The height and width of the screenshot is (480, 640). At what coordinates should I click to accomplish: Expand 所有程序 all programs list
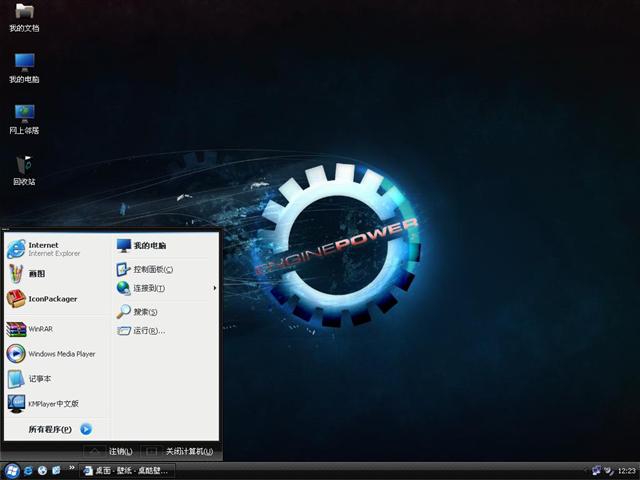click(x=60, y=429)
